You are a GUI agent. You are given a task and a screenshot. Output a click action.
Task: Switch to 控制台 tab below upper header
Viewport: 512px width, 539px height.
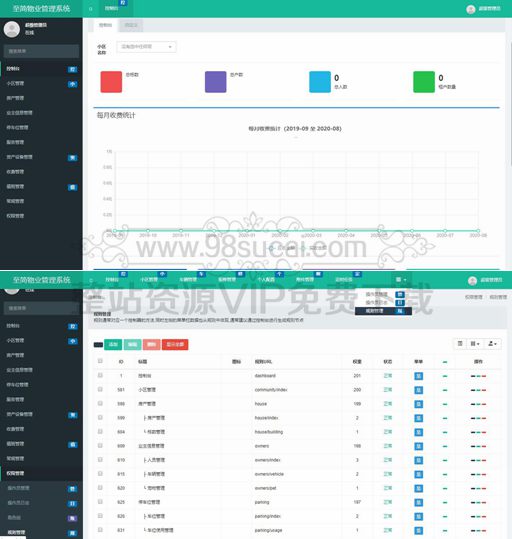106,25
